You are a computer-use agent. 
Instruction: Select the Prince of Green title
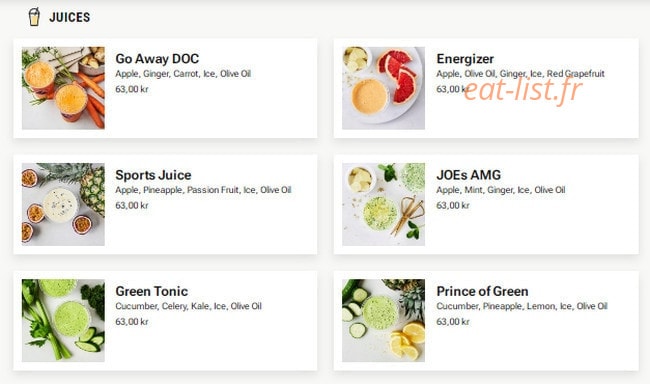[482, 291]
